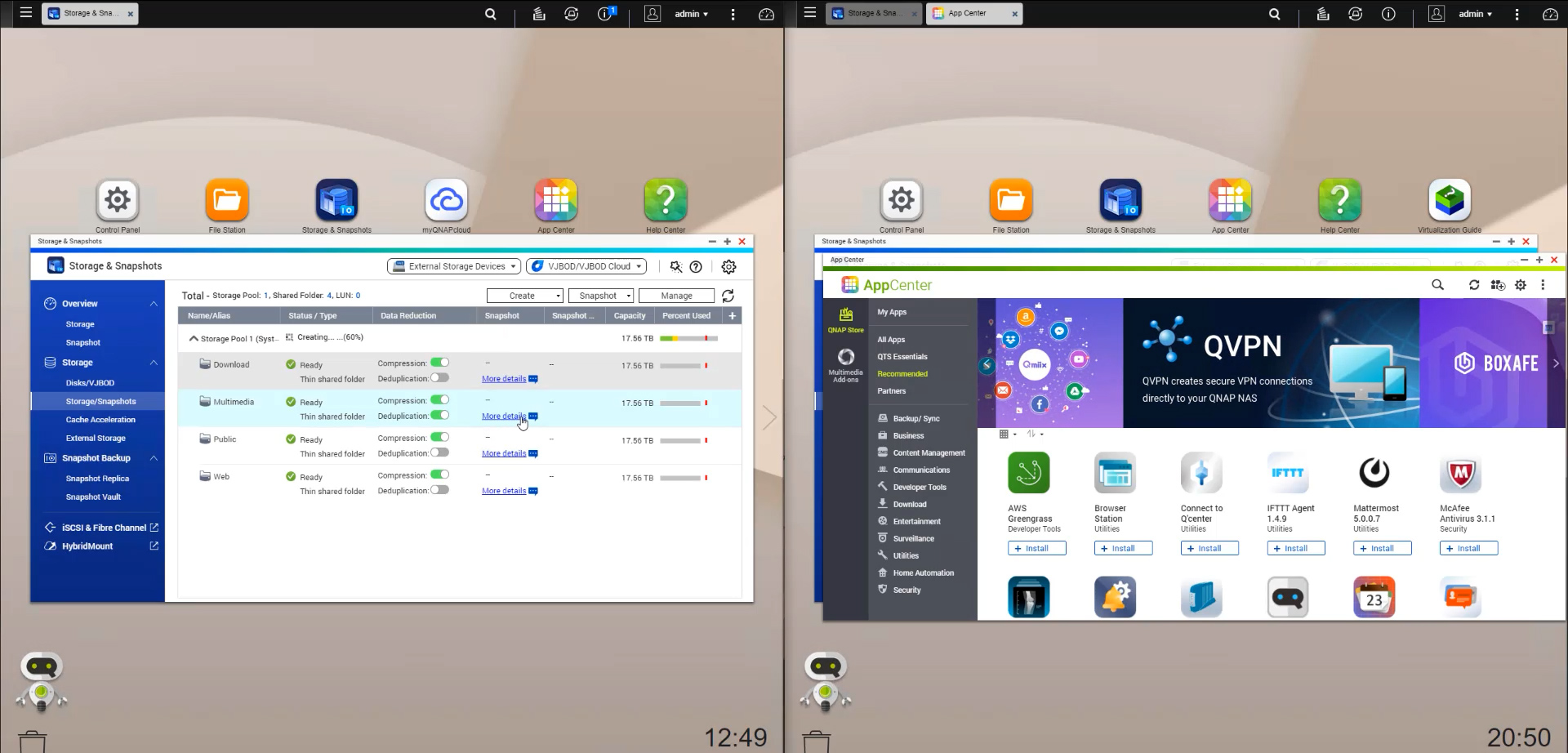
Task: Toggle Compression for the Web folder
Action: coord(440,475)
